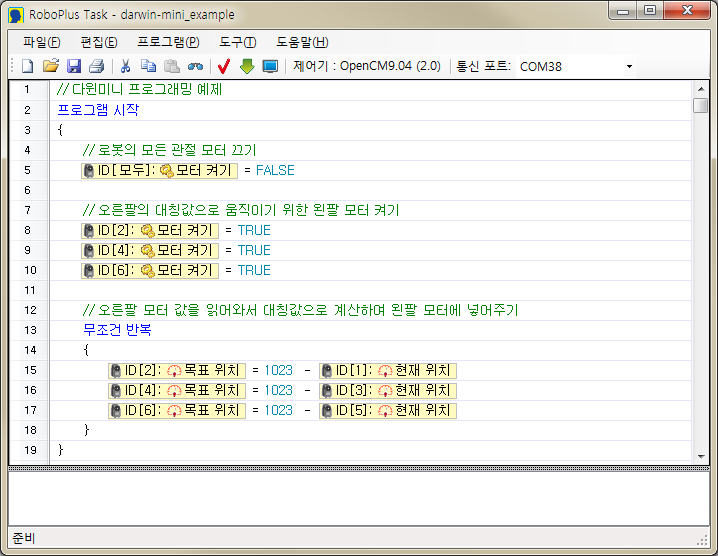
Task: Open the 프로그램(P) menu
Action: [x=168, y=42]
